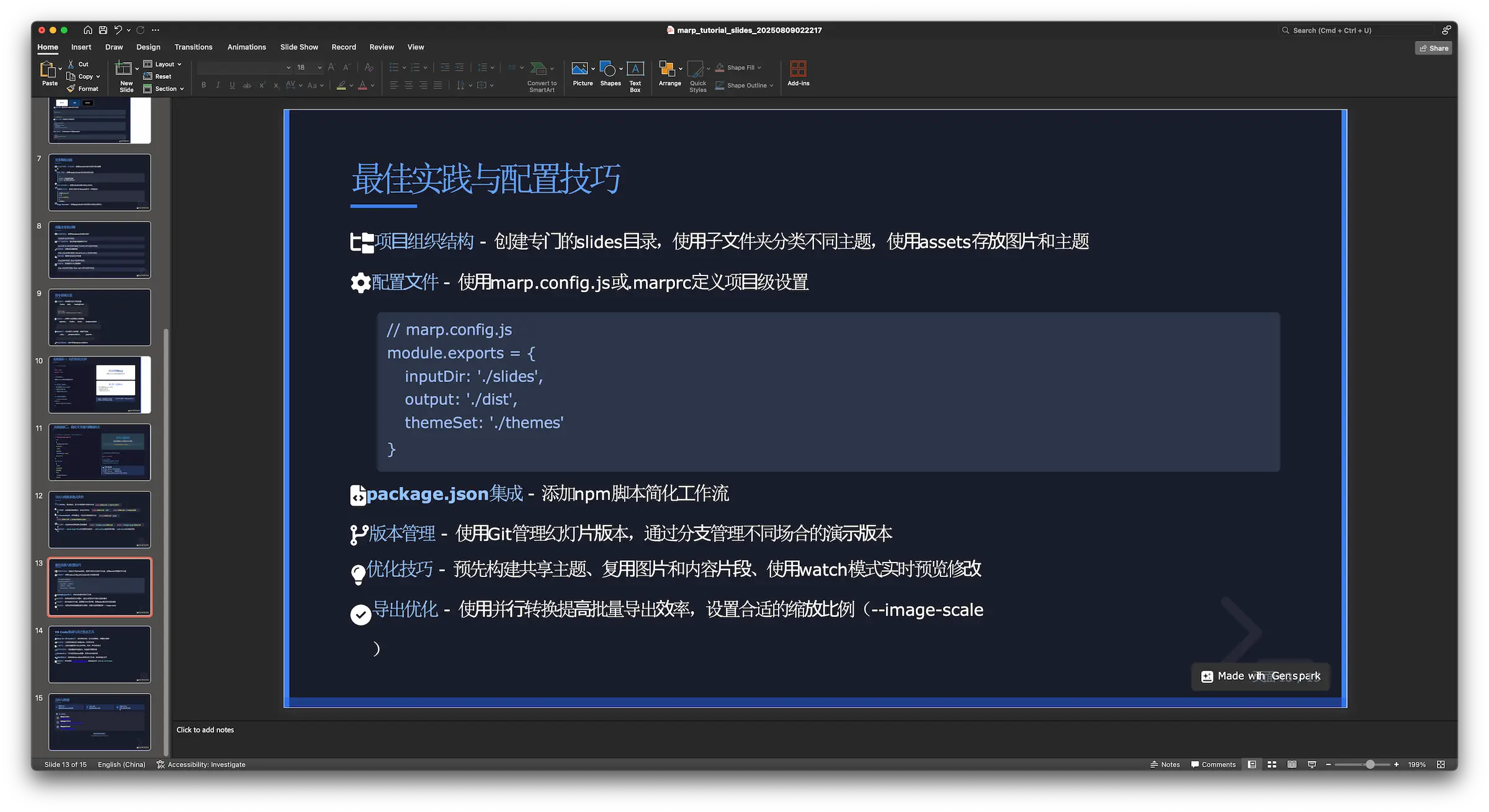Switch to Slide Sorter view icon
The height and width of the screenshot is (812, 1489).
(1272, 764)
